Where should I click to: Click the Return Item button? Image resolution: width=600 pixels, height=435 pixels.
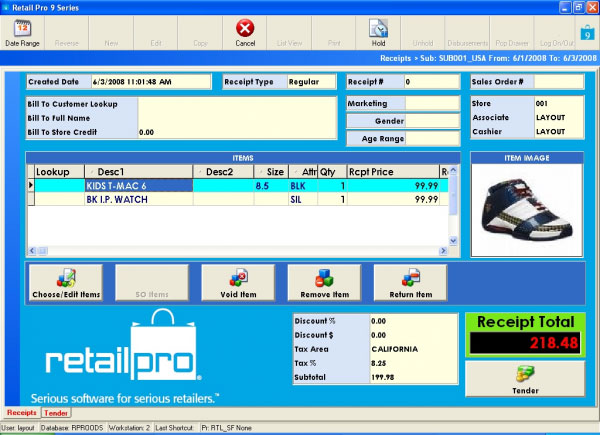(x=411, y=282)
